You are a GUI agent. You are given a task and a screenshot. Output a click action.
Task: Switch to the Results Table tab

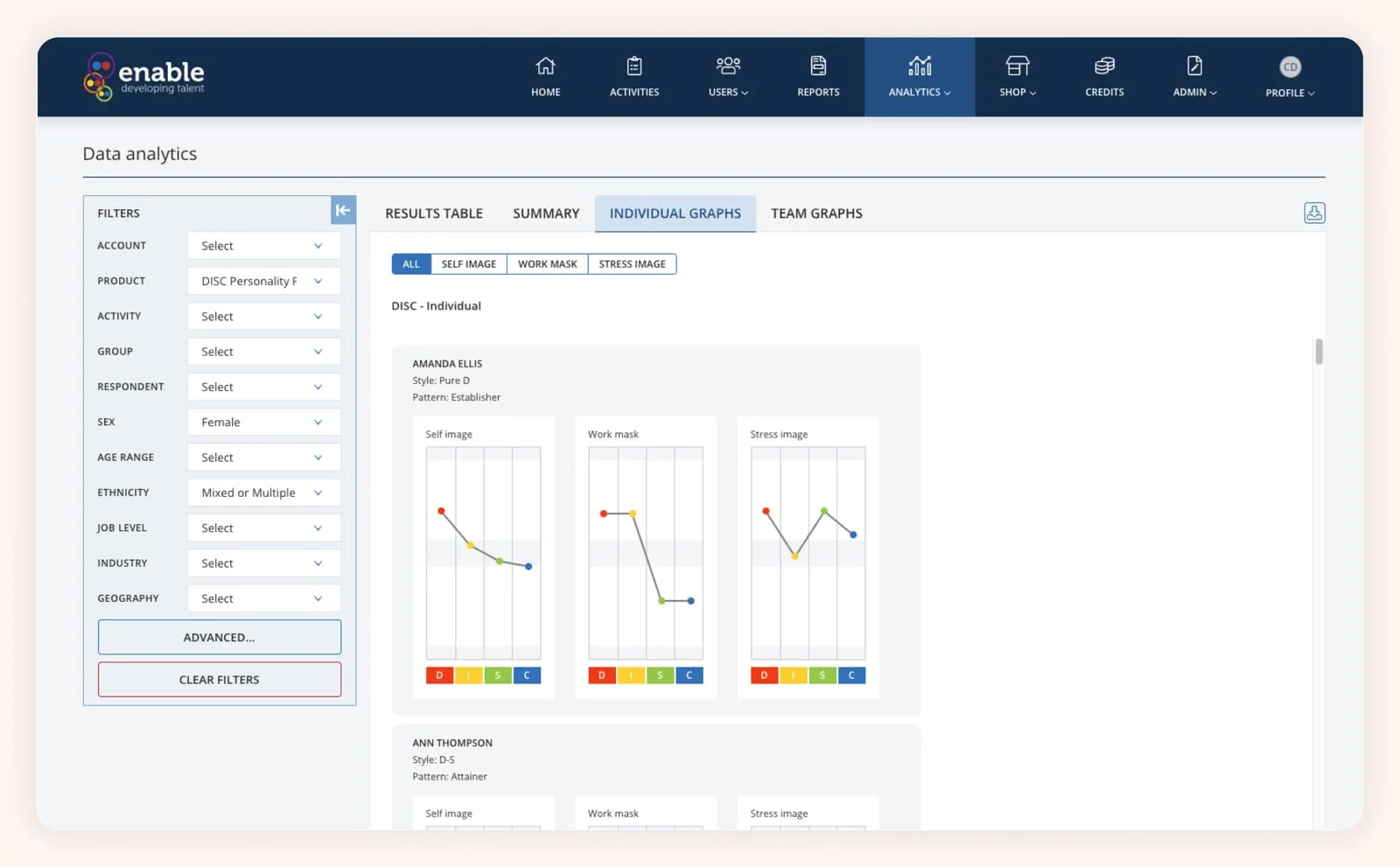coord(434,213)
